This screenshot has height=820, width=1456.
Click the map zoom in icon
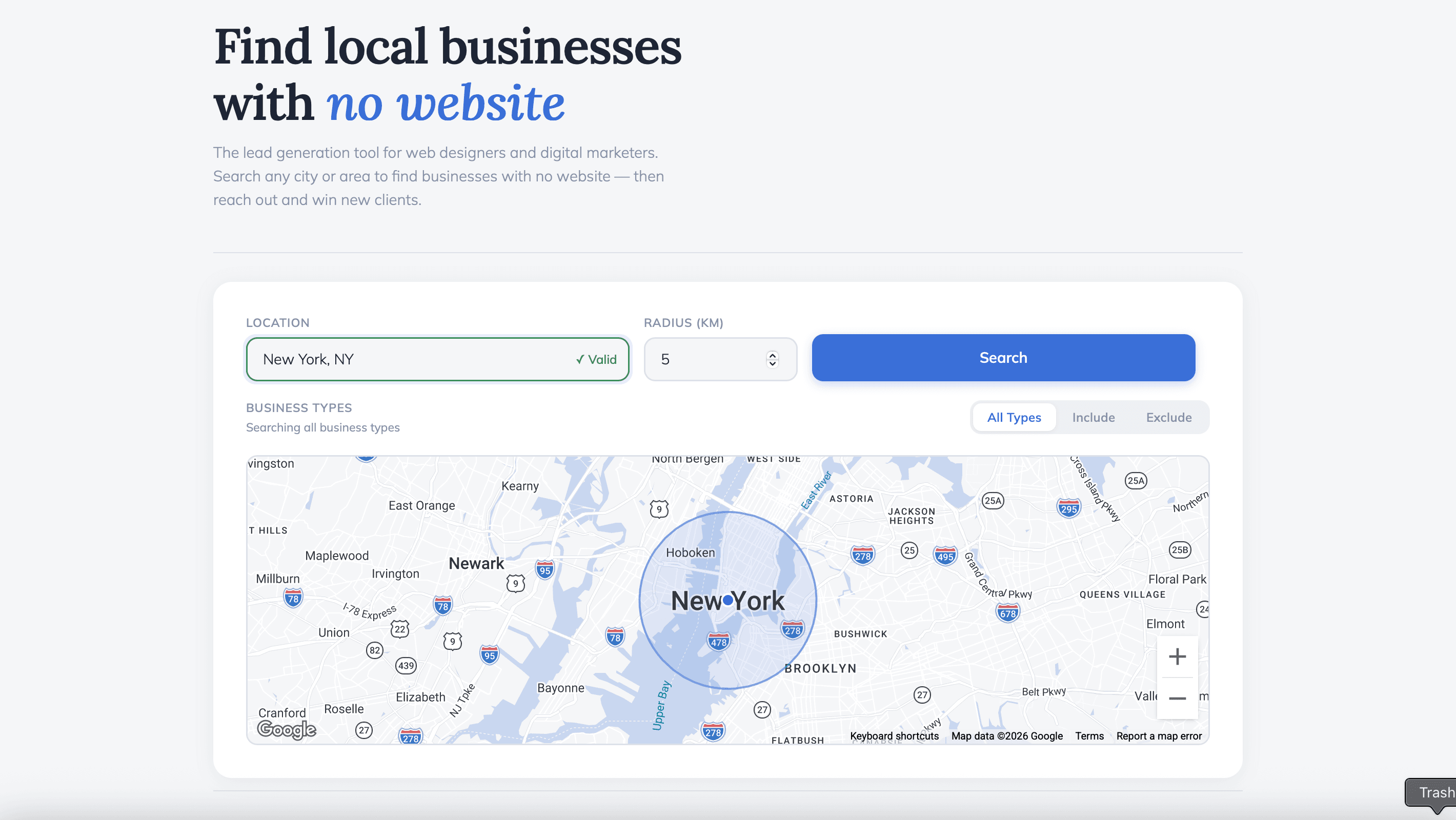(x=1178, y=655)
